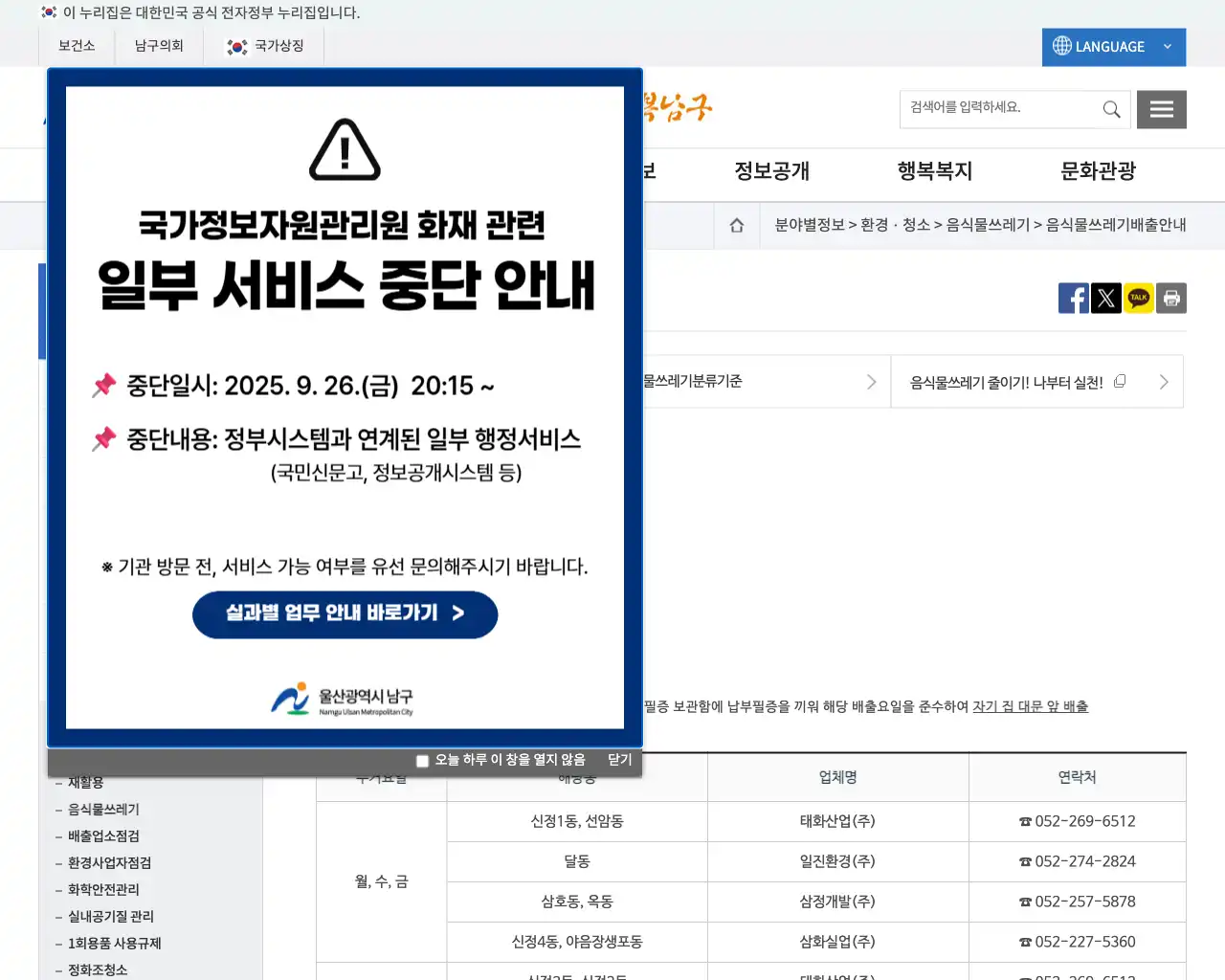Click the search magnifier icon
Screen dimensions: 1225x980
(1111, 109)
